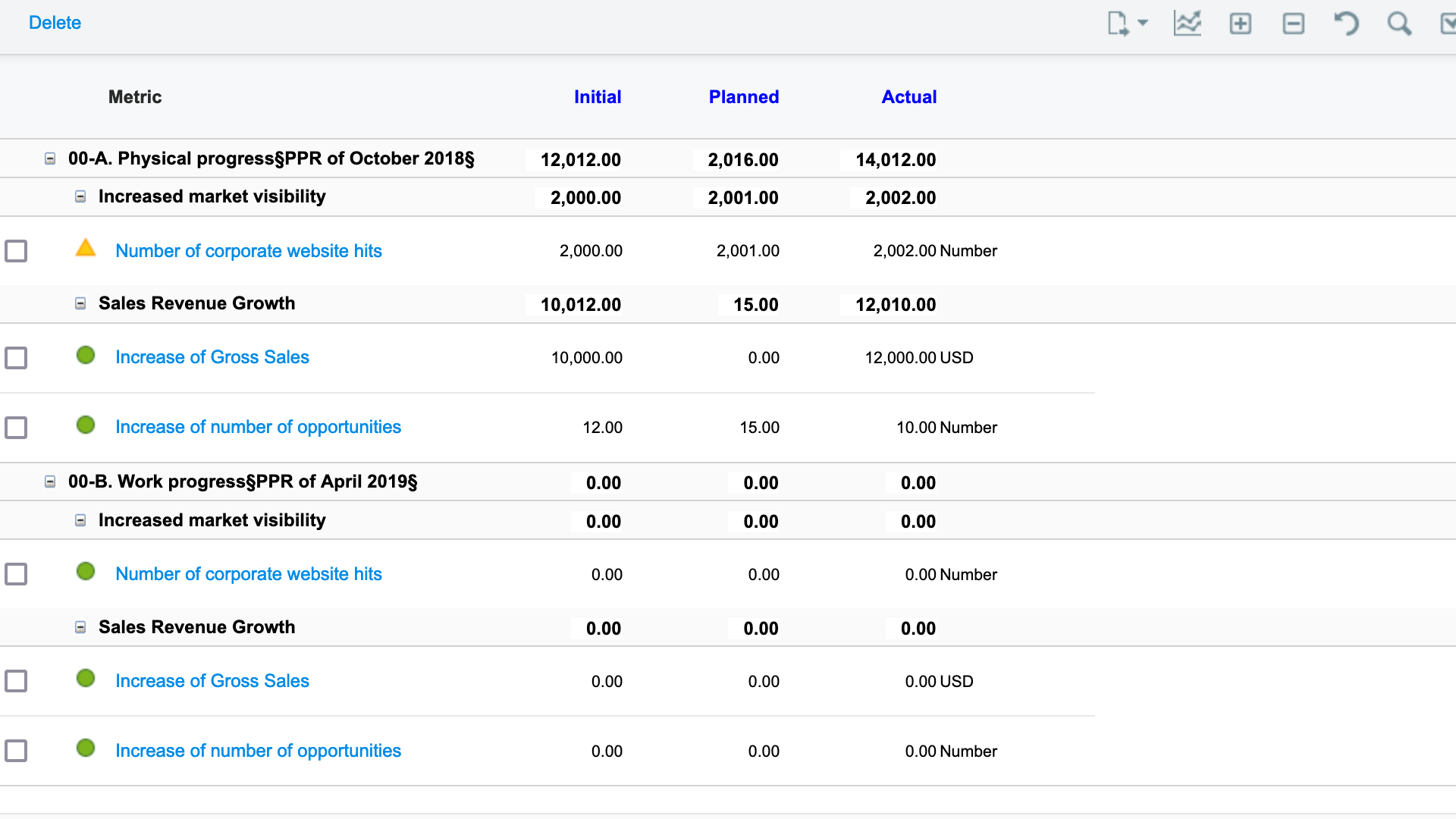Collapse the 00-A. Physical progress group
Image resolution: width=1456 pixels, height=819 pixels.
[x=50, y=158]
